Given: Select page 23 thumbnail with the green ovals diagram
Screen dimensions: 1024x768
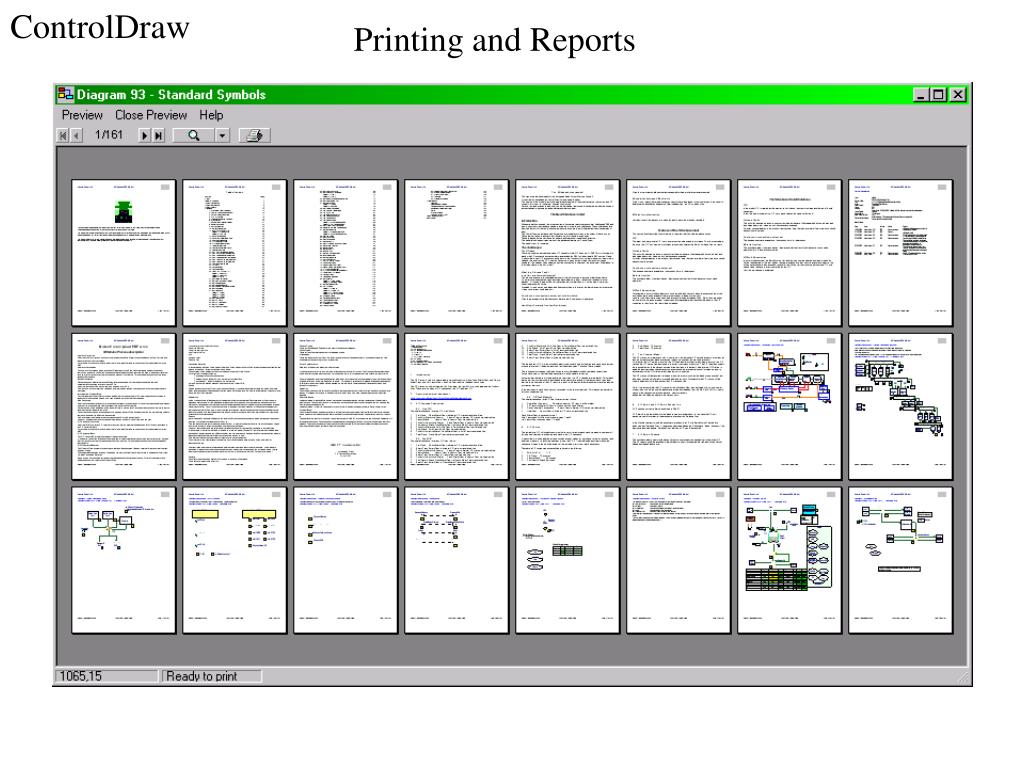Looking at the screenshot, I should tap(790, 560).
